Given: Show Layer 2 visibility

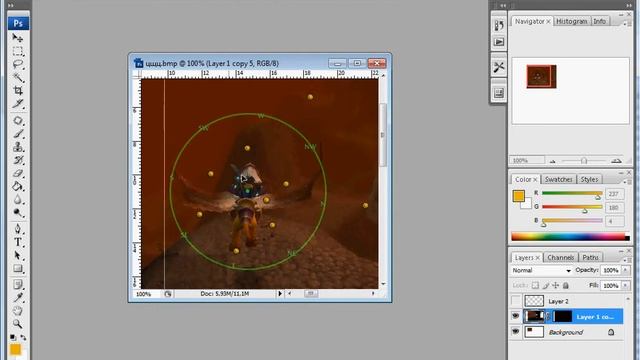Looking at the screenshot, I should coord(516,301).
